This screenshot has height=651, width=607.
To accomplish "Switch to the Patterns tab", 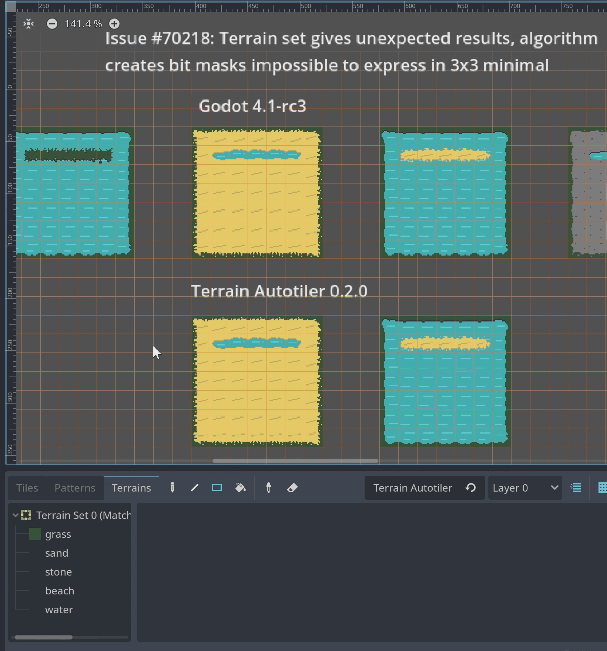I will point(75,488).
